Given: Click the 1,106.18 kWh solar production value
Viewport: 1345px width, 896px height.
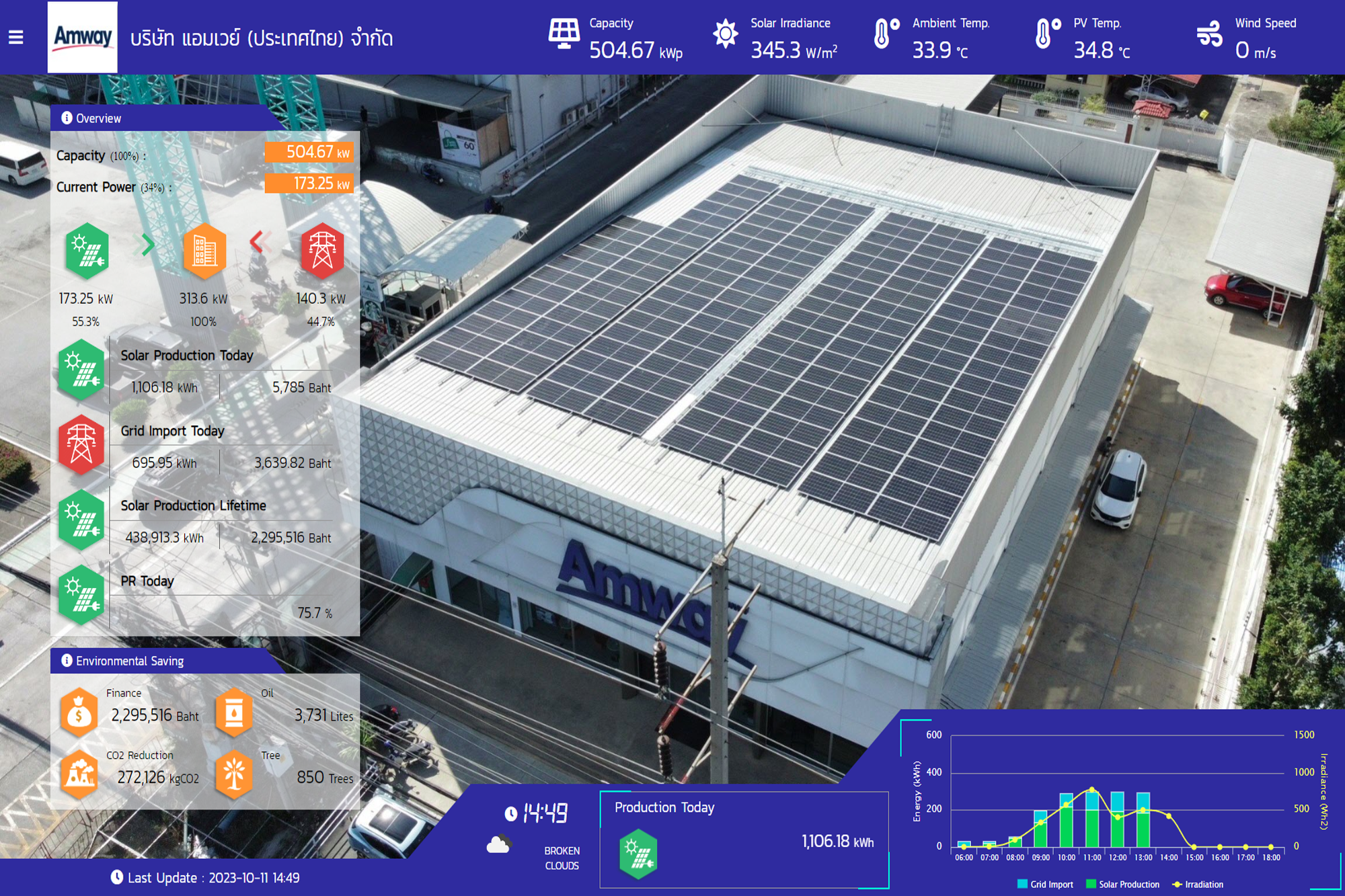Looking at the screenshot, I should (x=165, y=387).
